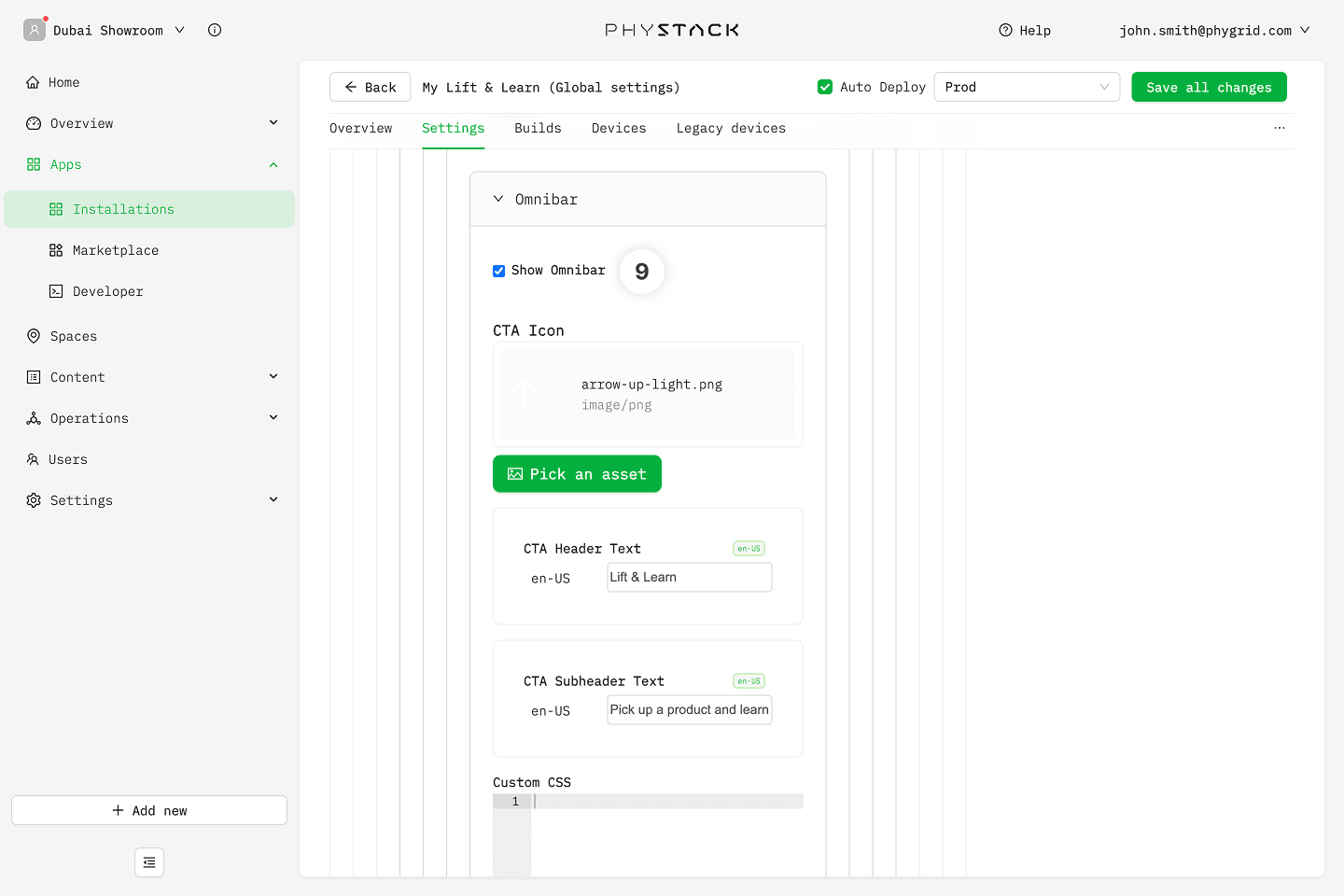The width and height of the screenshot is (1344, 896).
Task: Open the info icon next to Dubai Showroom
Action: tap(215, 30)
